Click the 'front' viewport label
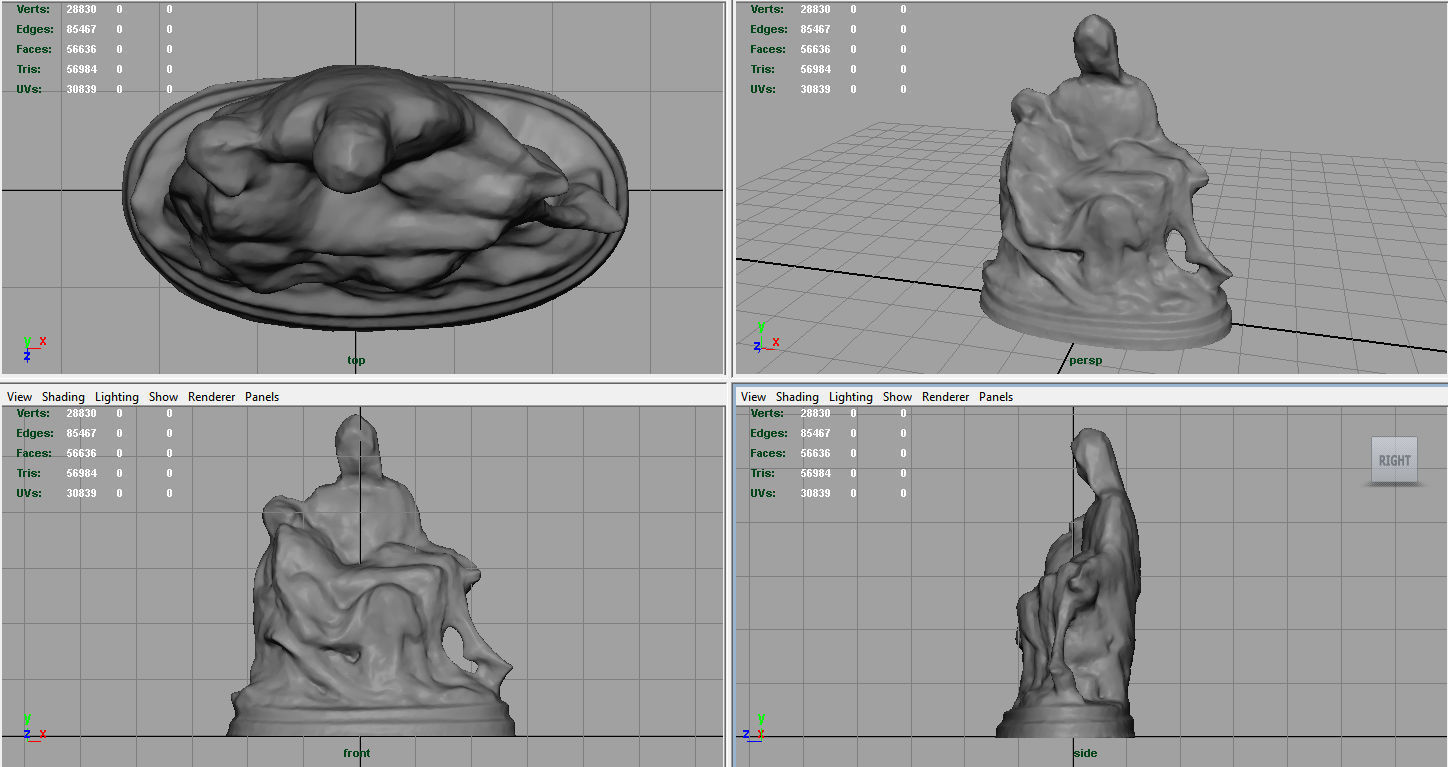Screen dimensions: 1448x767 (356, 753)
